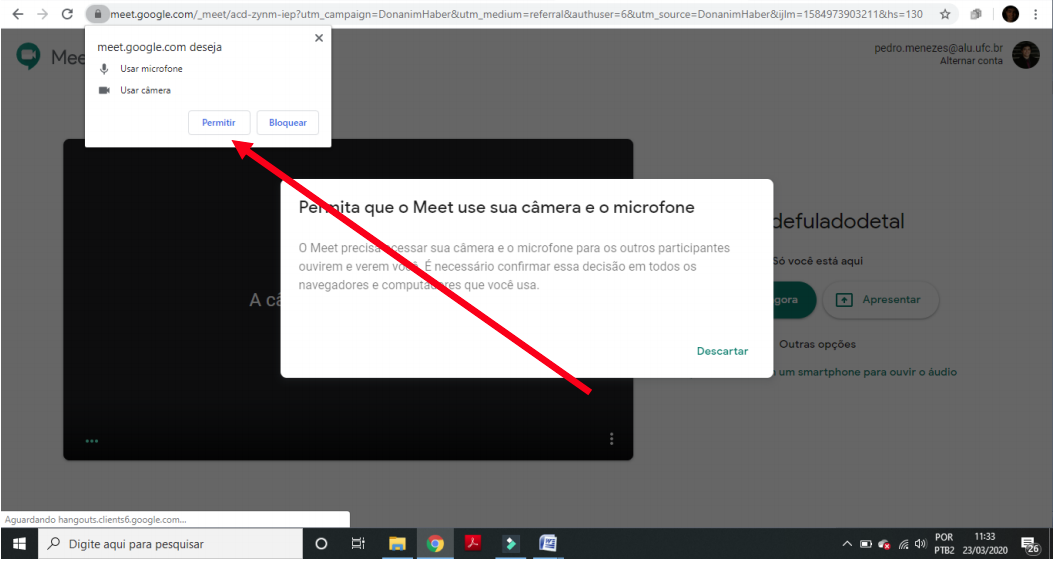Click the address bar URL
This screenshot has height=561, width=1055.
pos(515,13)
